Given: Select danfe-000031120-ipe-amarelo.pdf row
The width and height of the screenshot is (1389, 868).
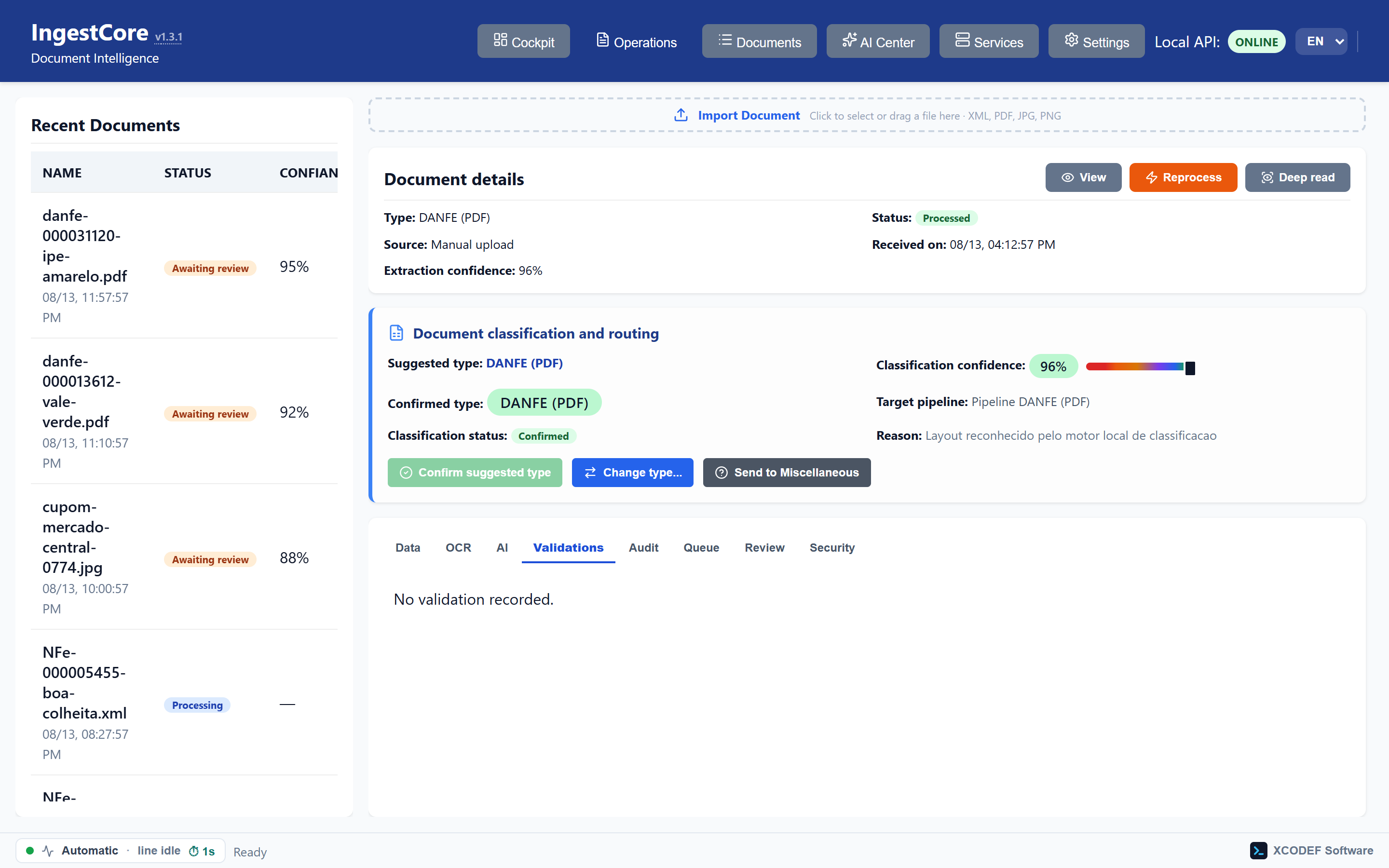Looking at the screenshot, I should (184, 266).
